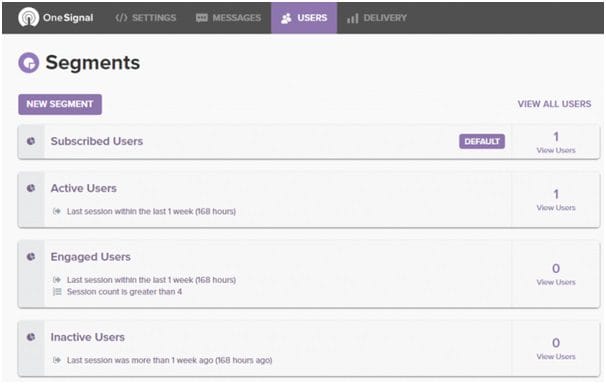This screenshot has width=606, height=384.
Task: Click the pie icon beside Engaged Users
Action: tap(31, 257)
